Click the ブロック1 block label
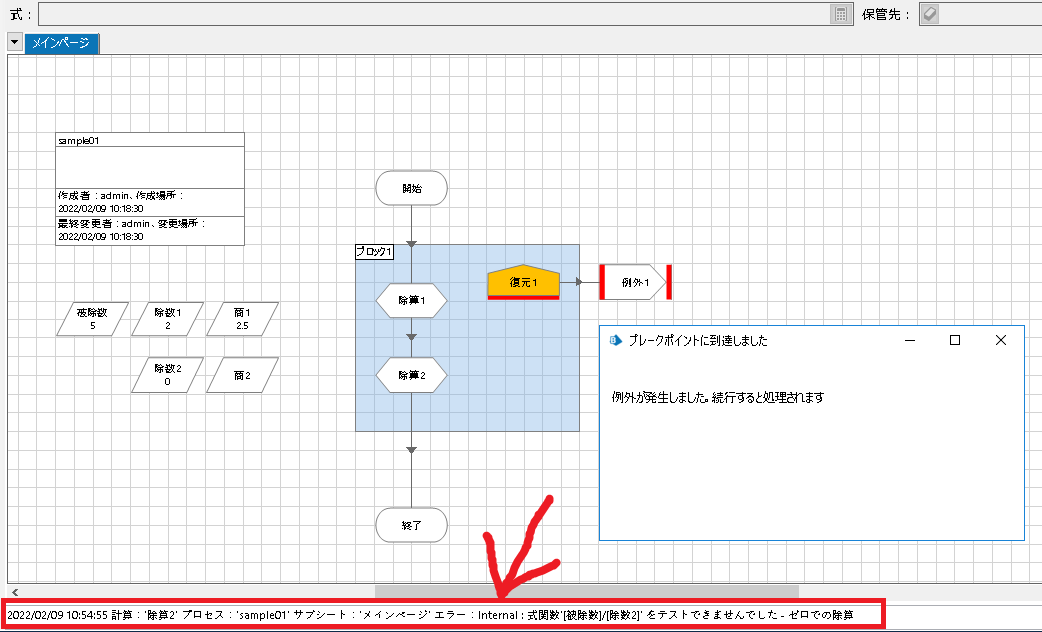 pyautogui.click(x=374, y=252)
